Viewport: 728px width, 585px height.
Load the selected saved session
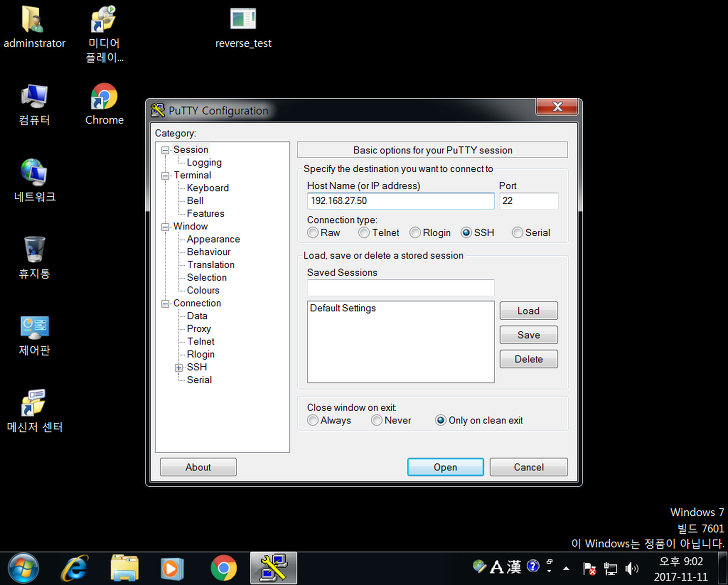[x=528, y=311]
